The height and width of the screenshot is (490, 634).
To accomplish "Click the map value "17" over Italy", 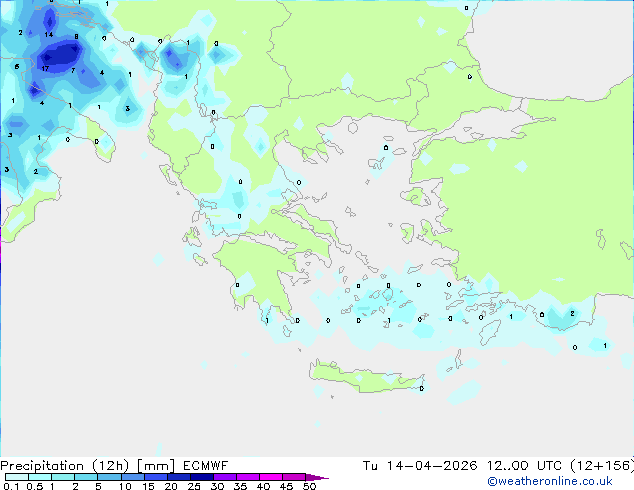I will (45, 69).
